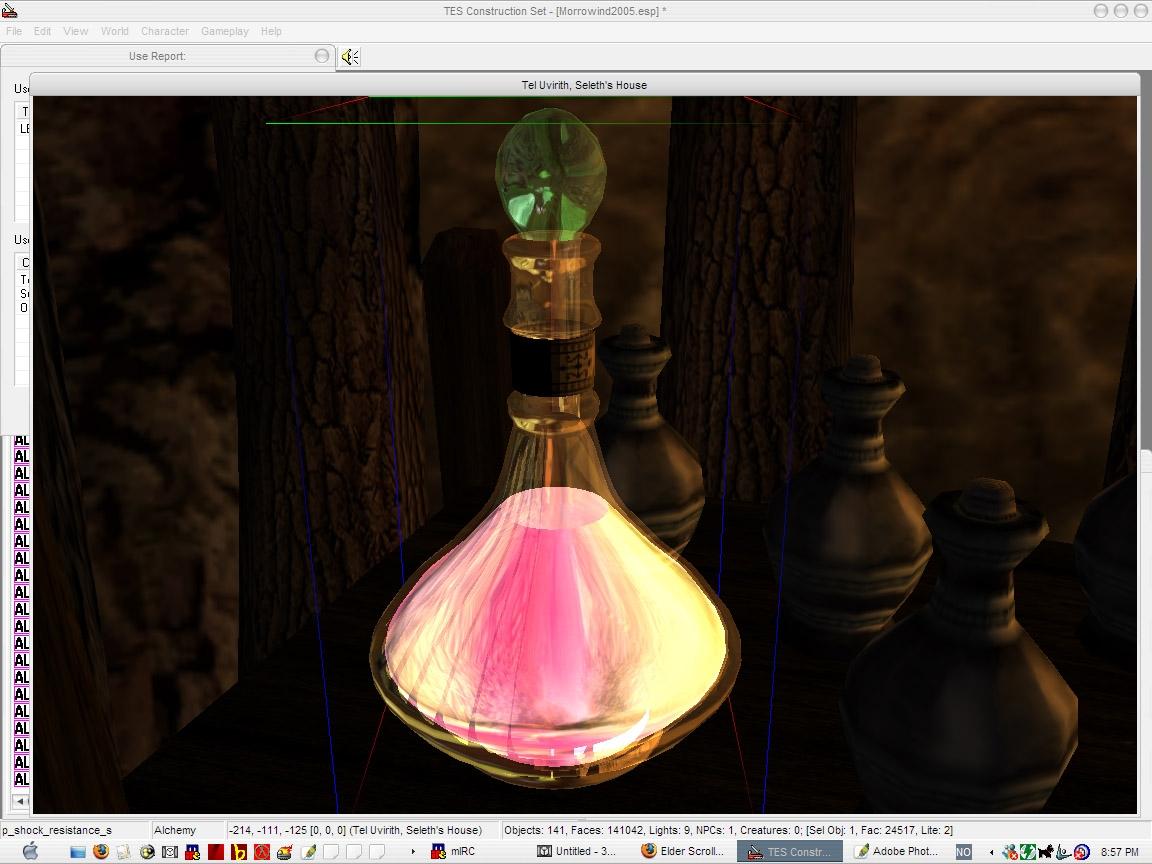Open the Help menu
Viewport: 1152px width, 864px height.
pos(271,31)
